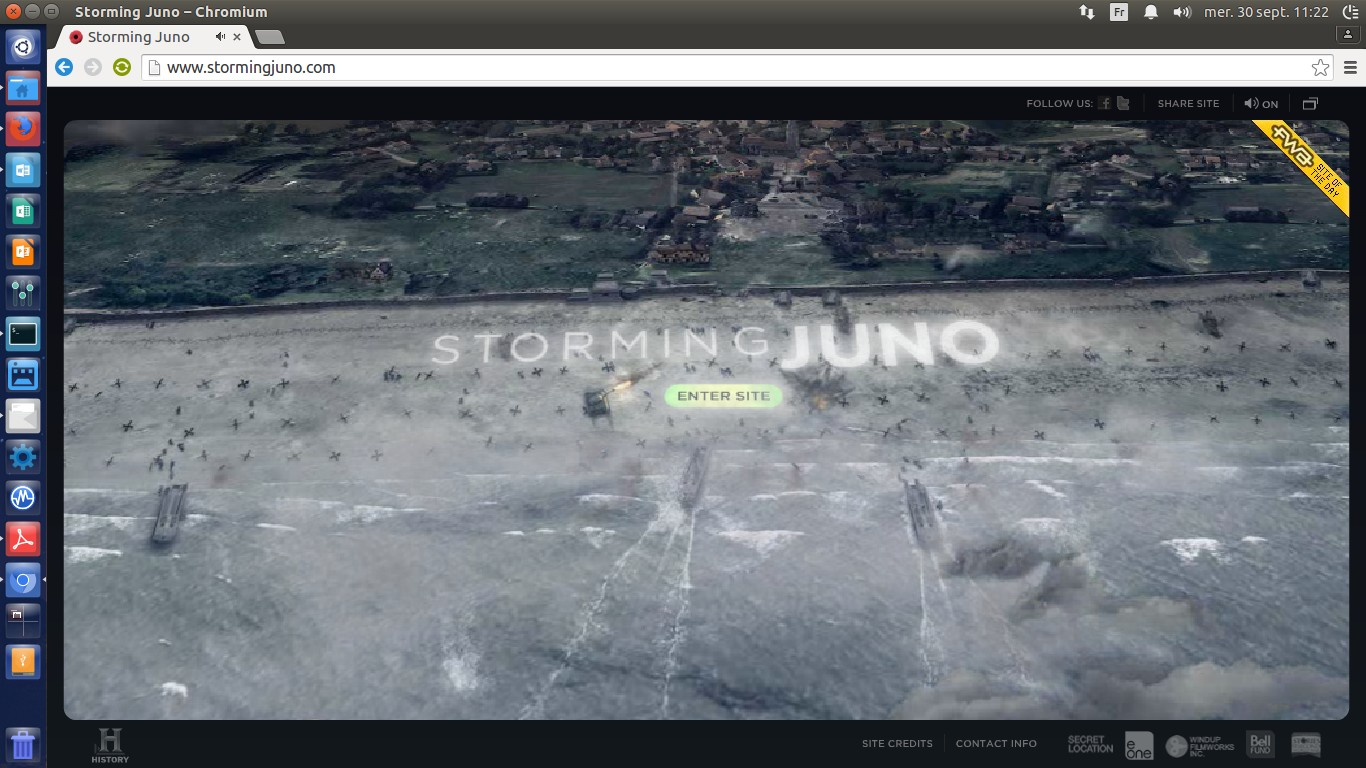Focus the address bar showing www.stormingjuno.com
1366x768 pixels.
737,67
